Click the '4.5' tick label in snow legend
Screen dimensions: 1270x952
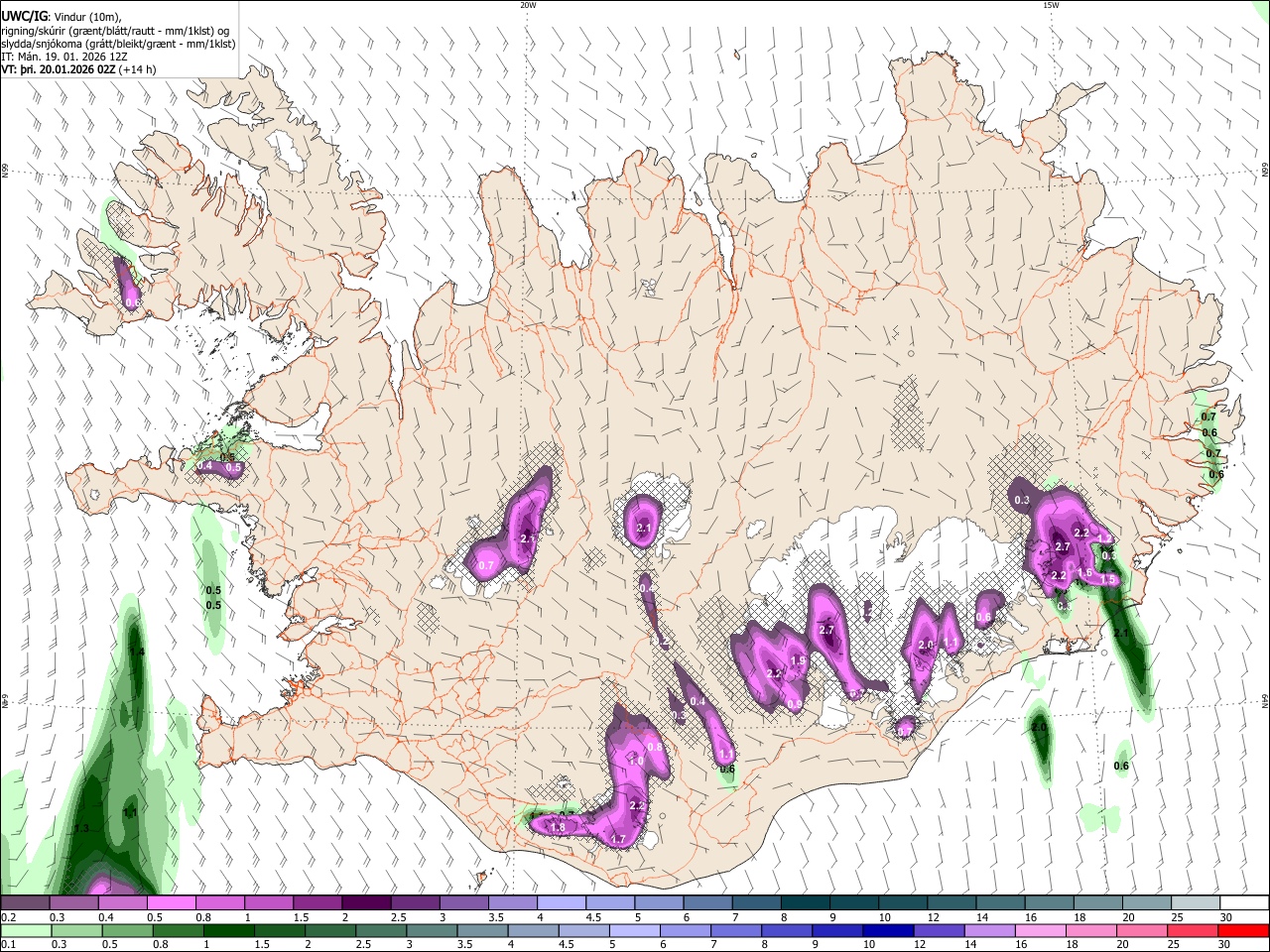(593, 917)
